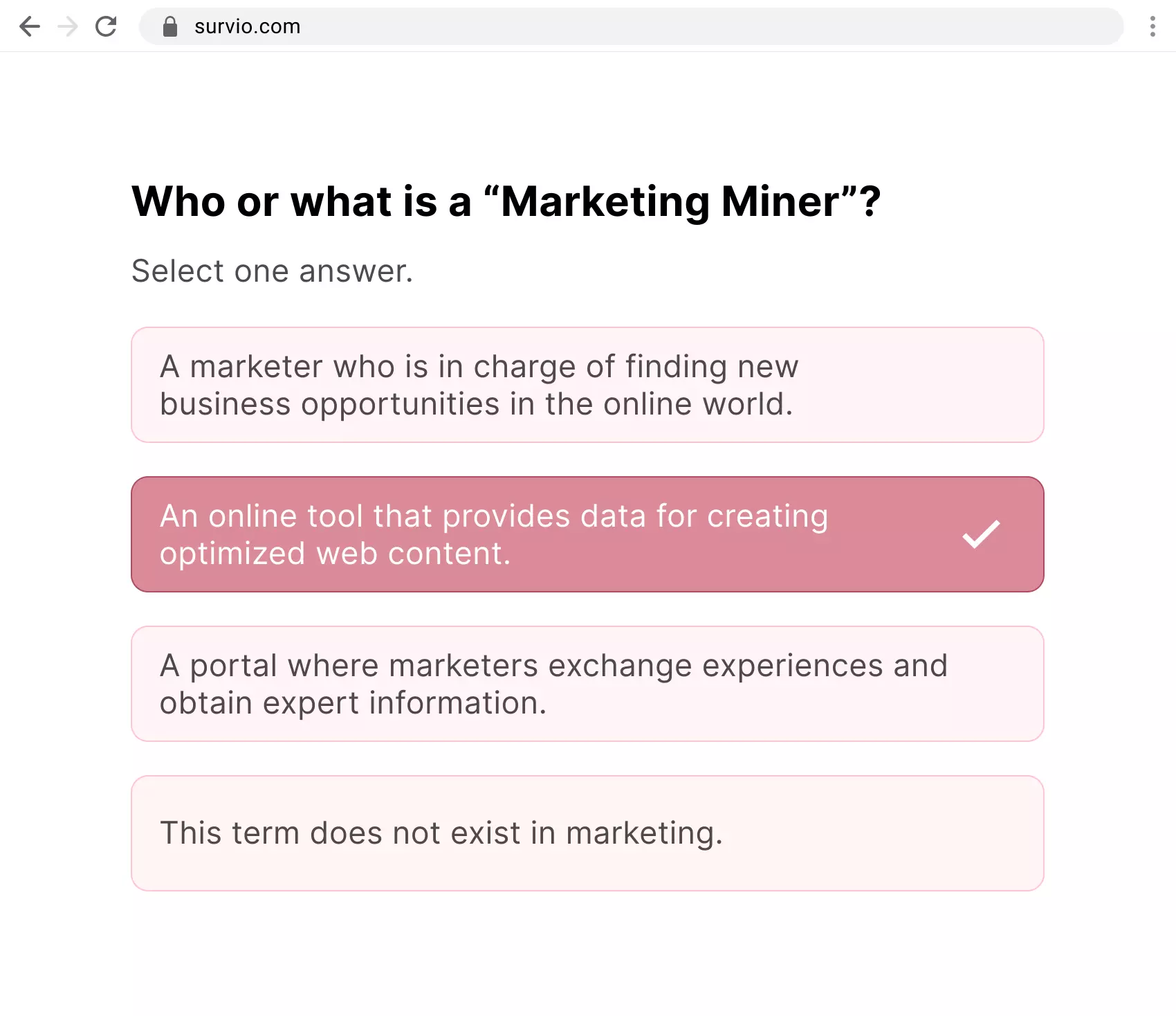Click the white checkmark on the selected answer

point(980,534)
